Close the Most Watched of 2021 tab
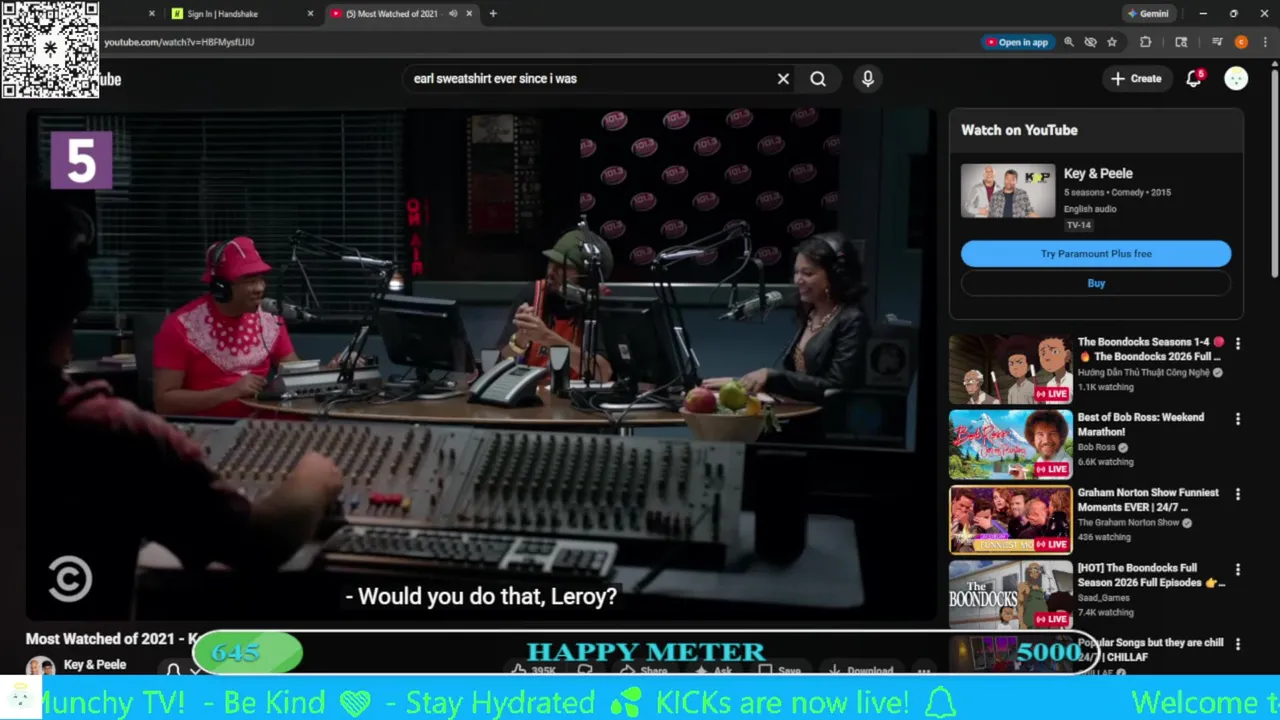This screenshot has height=720, width=1280. point(469,14)
